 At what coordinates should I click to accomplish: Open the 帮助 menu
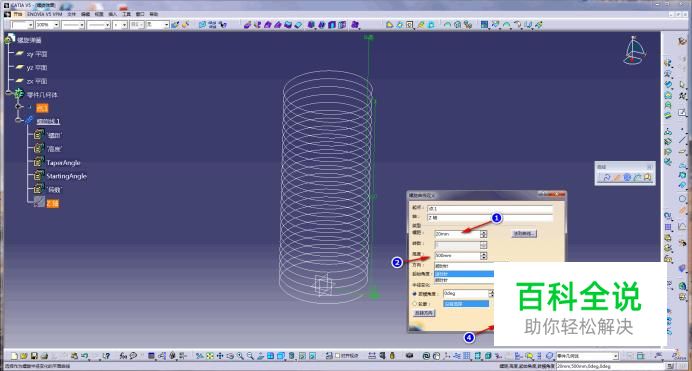(154, 14)
